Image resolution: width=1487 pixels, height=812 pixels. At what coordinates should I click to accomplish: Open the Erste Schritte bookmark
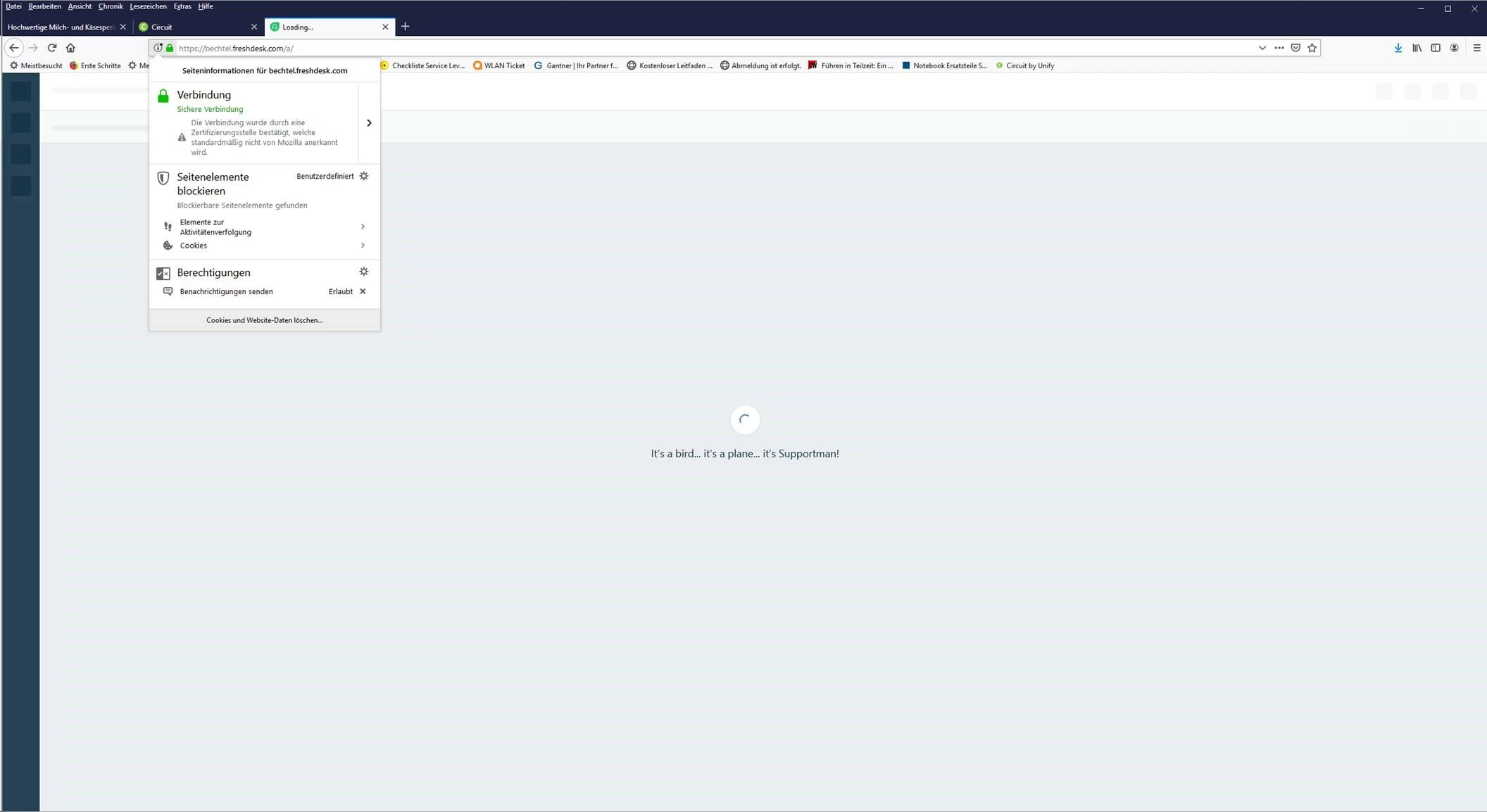95,65
